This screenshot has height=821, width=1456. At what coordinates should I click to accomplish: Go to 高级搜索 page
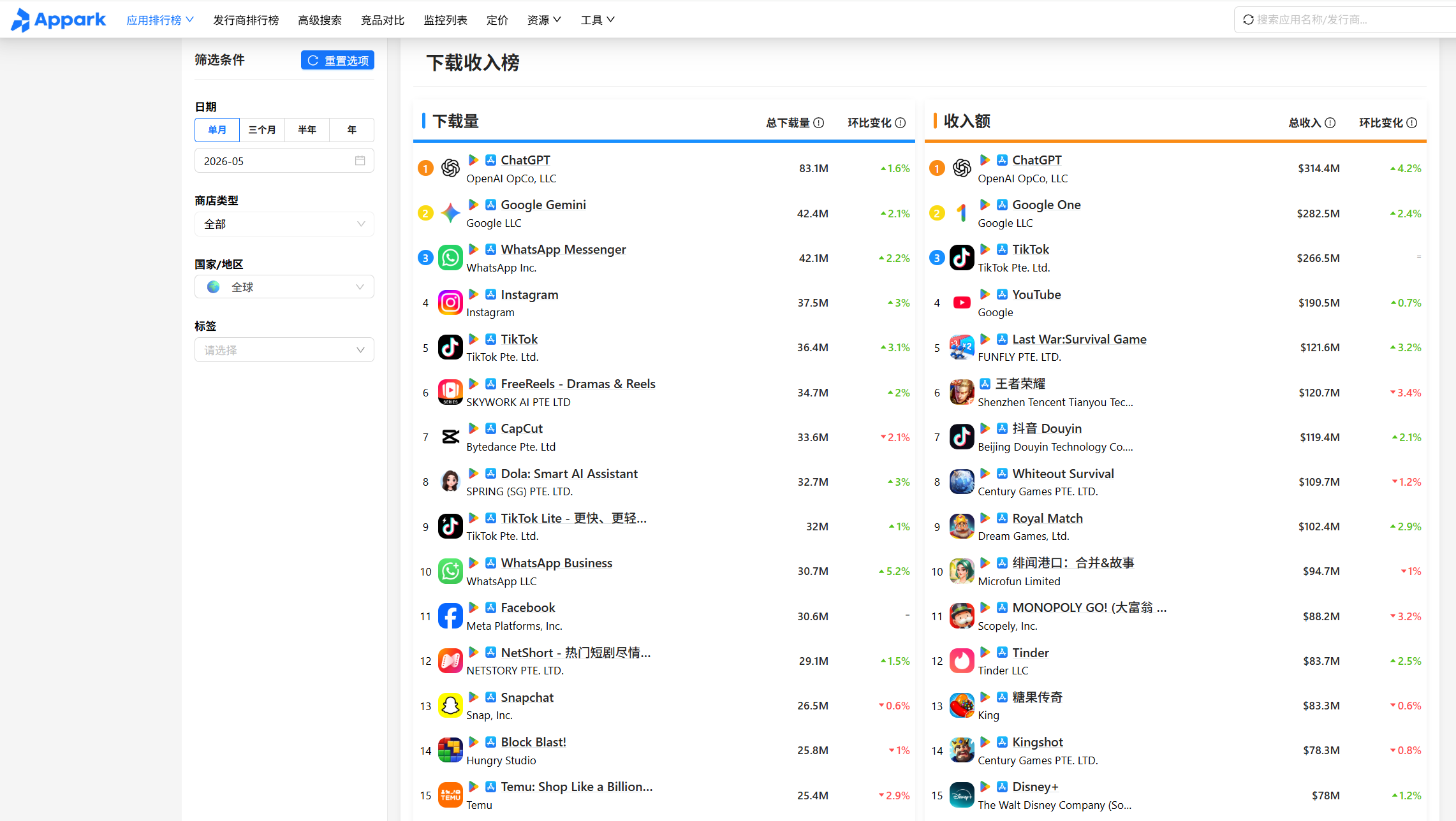click(x=320, y=20)
